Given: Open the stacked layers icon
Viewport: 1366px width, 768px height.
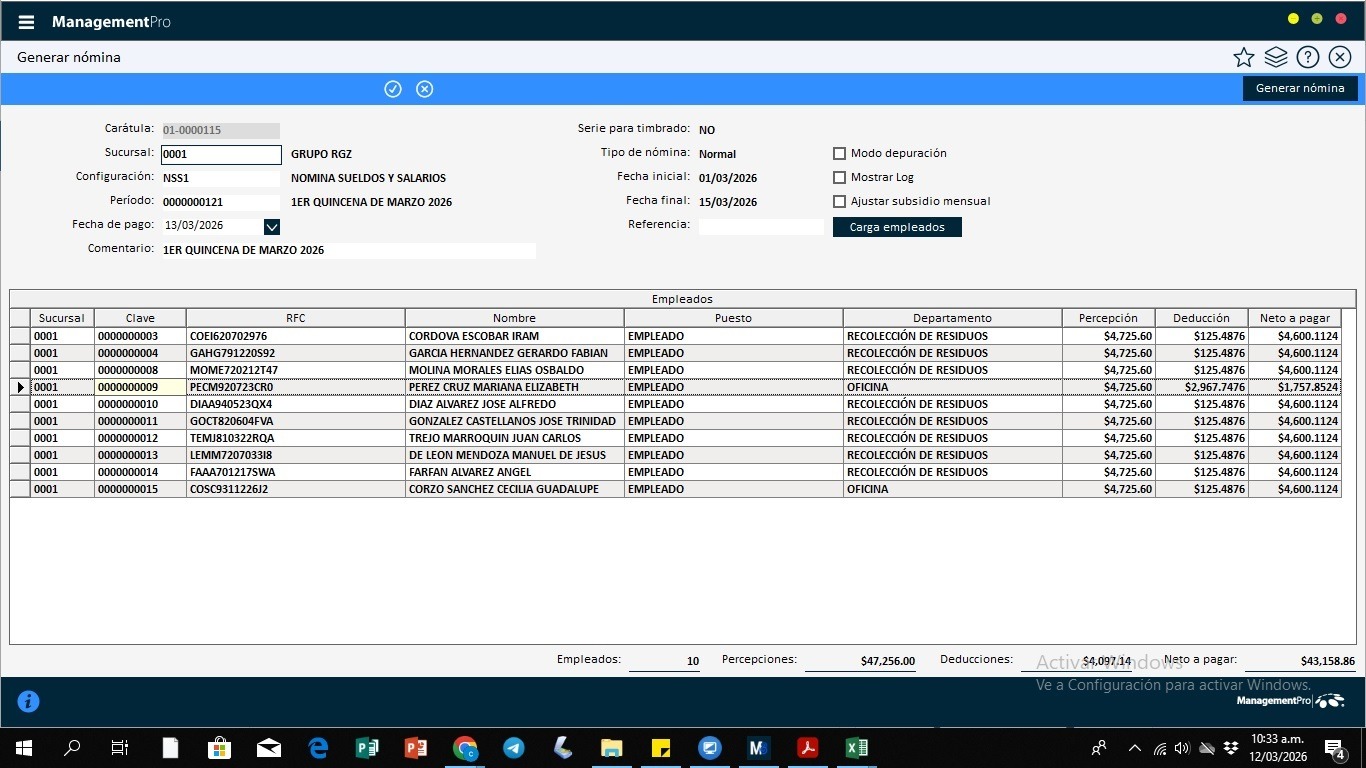Looking at the screenshot, I should (x=1275, y=58).
